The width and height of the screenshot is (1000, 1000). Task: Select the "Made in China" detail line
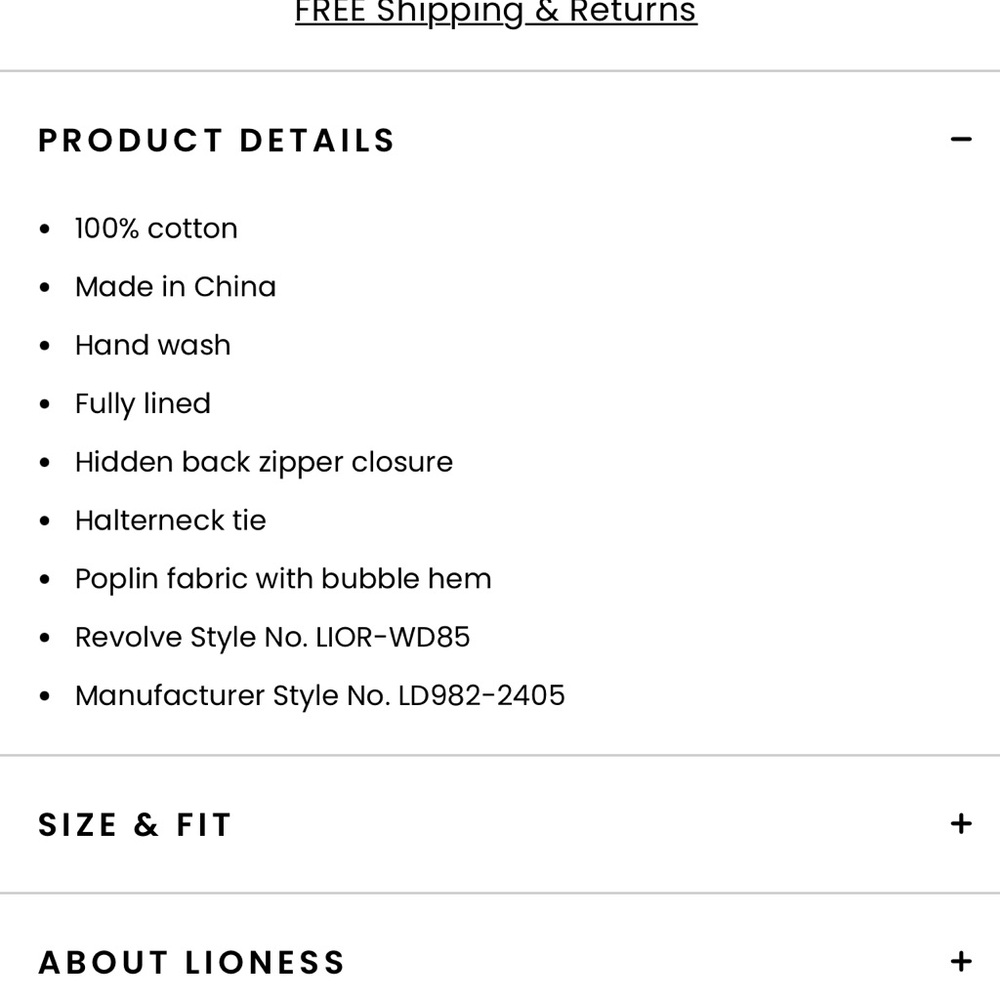175,287
